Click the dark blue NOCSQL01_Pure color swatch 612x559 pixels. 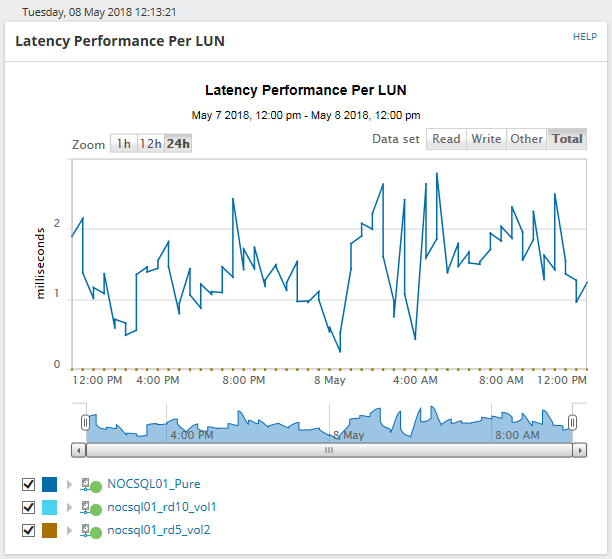click(50, 484)
